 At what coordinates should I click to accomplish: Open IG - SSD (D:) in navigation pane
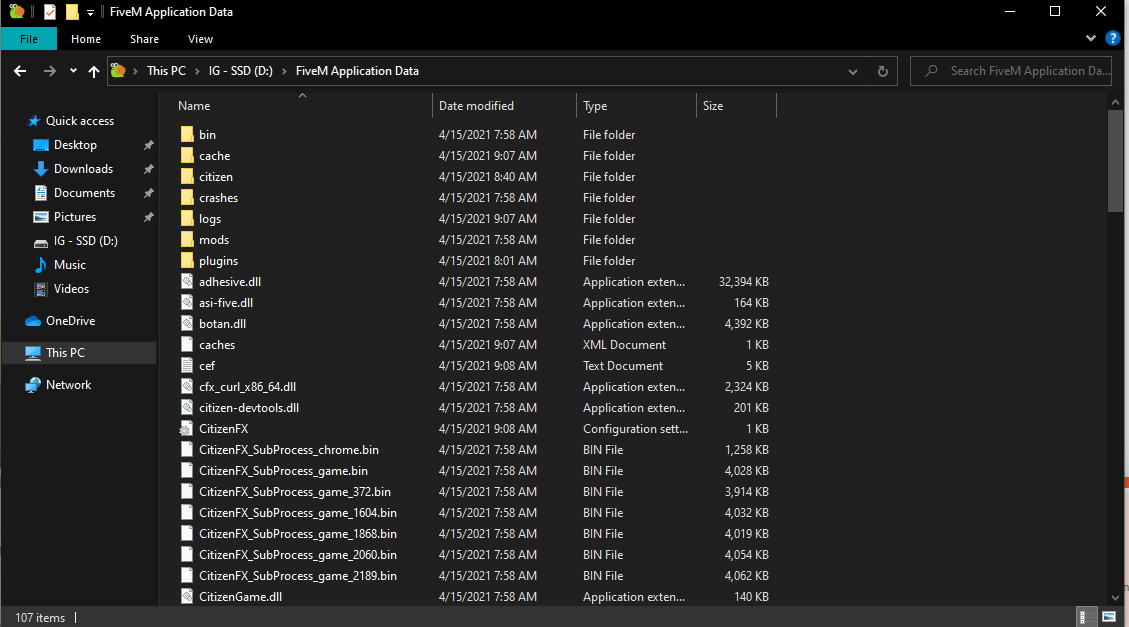coord(85,240)
